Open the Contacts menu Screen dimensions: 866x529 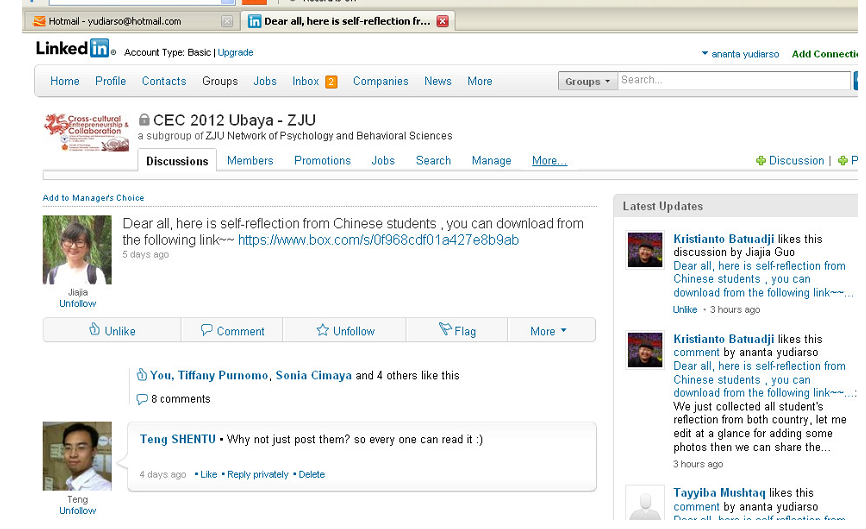(164, 81)
